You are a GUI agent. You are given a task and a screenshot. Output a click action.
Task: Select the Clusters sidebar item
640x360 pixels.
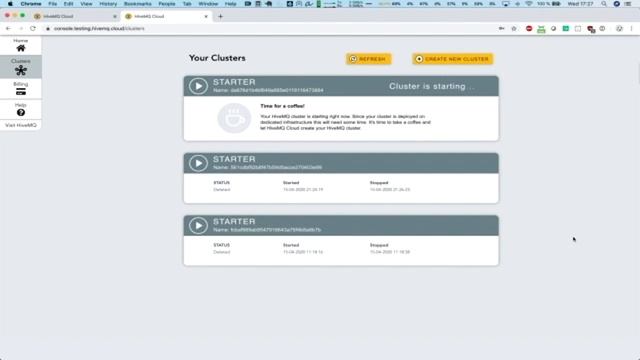pos(20,67)
